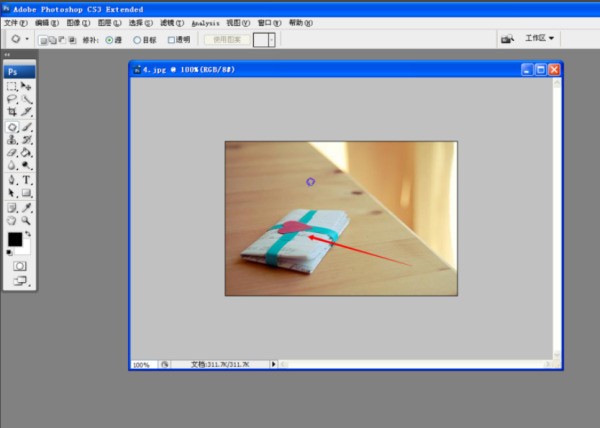Viewport: 600px width, 428px height.
Task: Select the Rectangular Marquee tool
Action: coord(12,86)
